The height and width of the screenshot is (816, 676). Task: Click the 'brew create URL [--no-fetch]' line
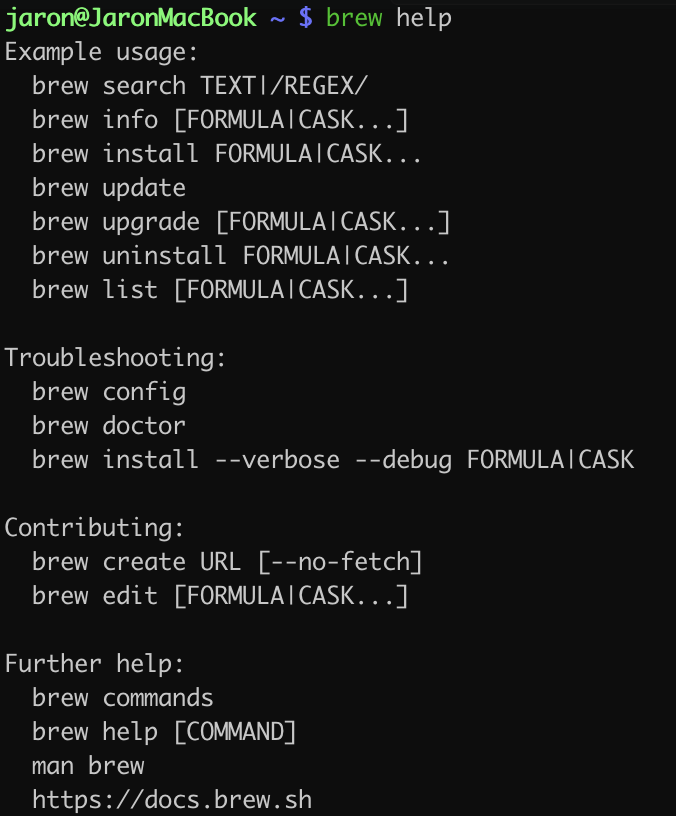[227, 562]
